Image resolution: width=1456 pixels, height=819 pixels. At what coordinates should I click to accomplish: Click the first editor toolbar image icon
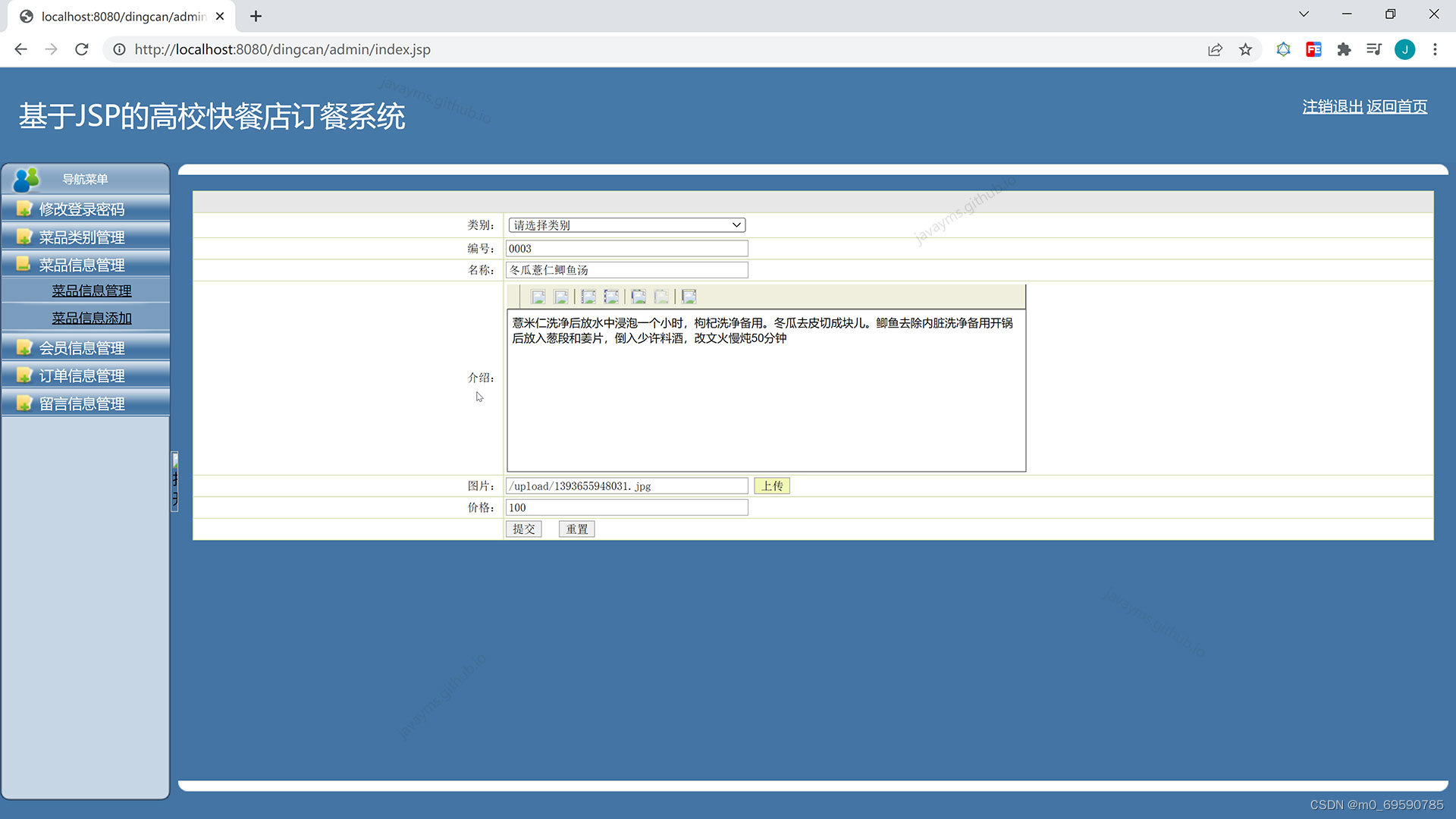[x=538, y=297]
